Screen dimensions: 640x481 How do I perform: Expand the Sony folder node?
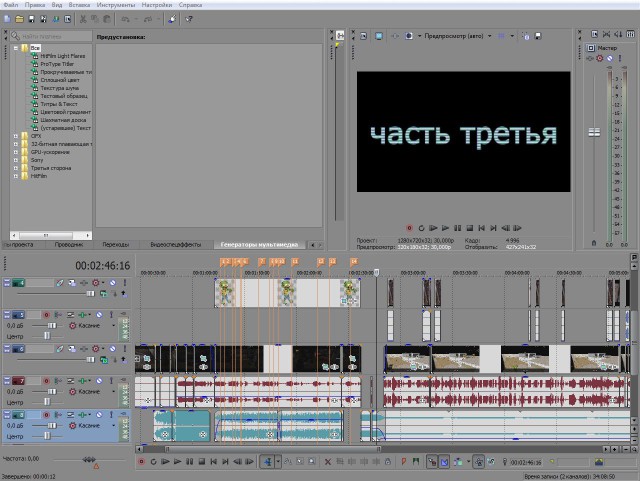tap(14, 160)
